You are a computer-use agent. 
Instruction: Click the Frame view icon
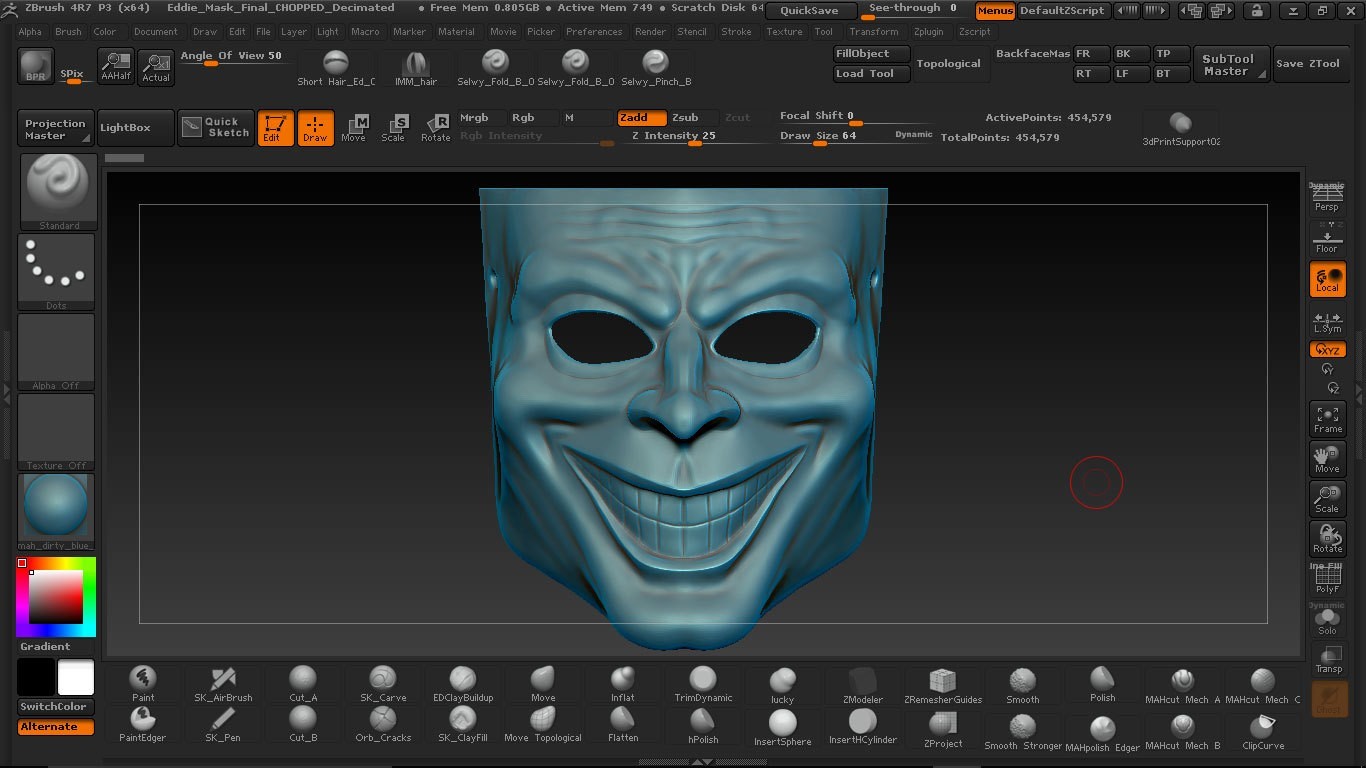pyautogui.click(x=1327, y=419)
